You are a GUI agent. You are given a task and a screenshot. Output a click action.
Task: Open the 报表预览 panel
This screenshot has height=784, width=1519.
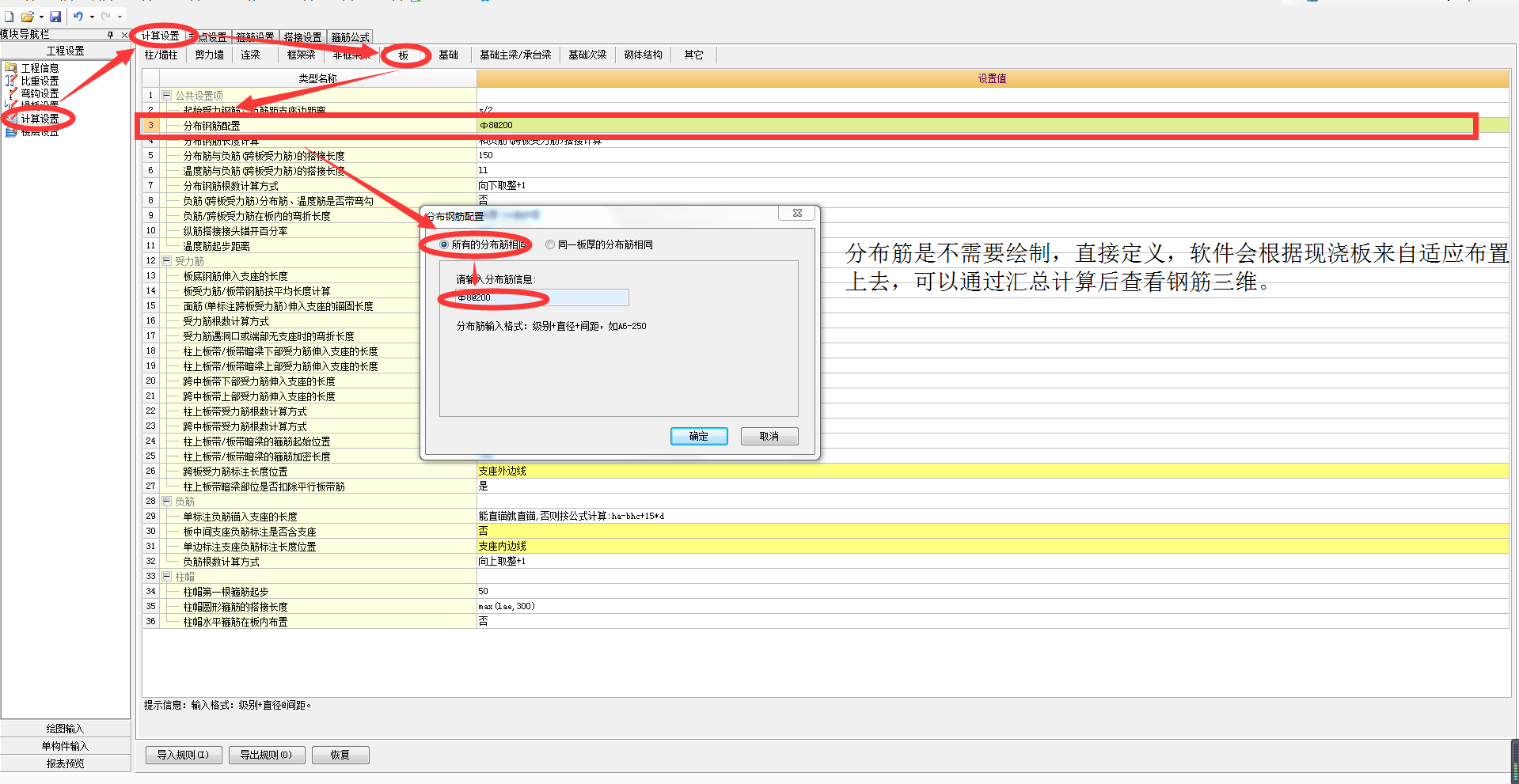(x=66, y=763)
